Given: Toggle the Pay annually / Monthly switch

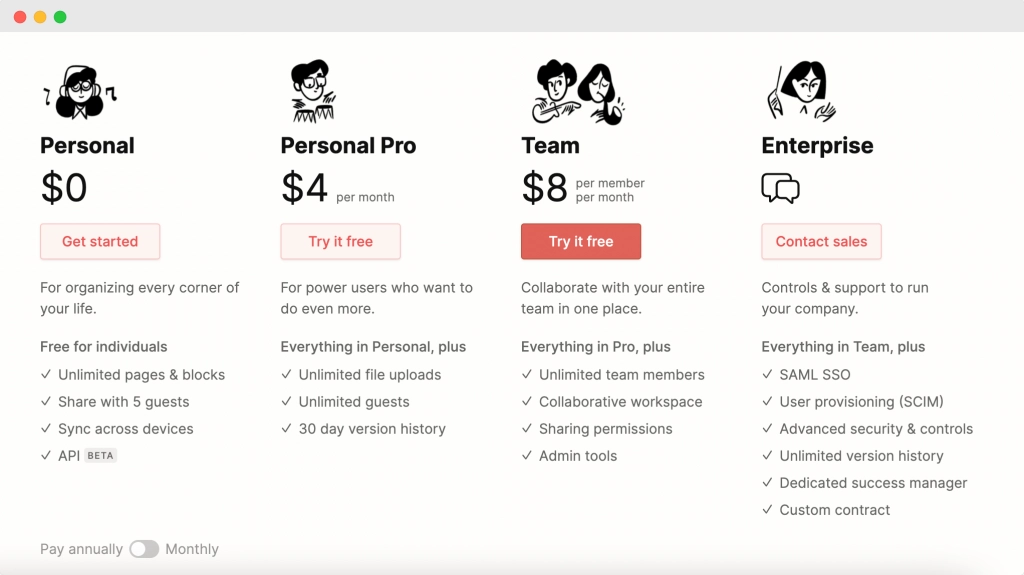Looking at the screenshot, I should (144, 549).
